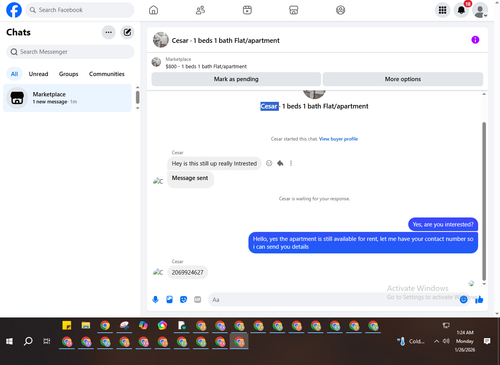
Task: Open Windows Task View
Action: (47, 341)
